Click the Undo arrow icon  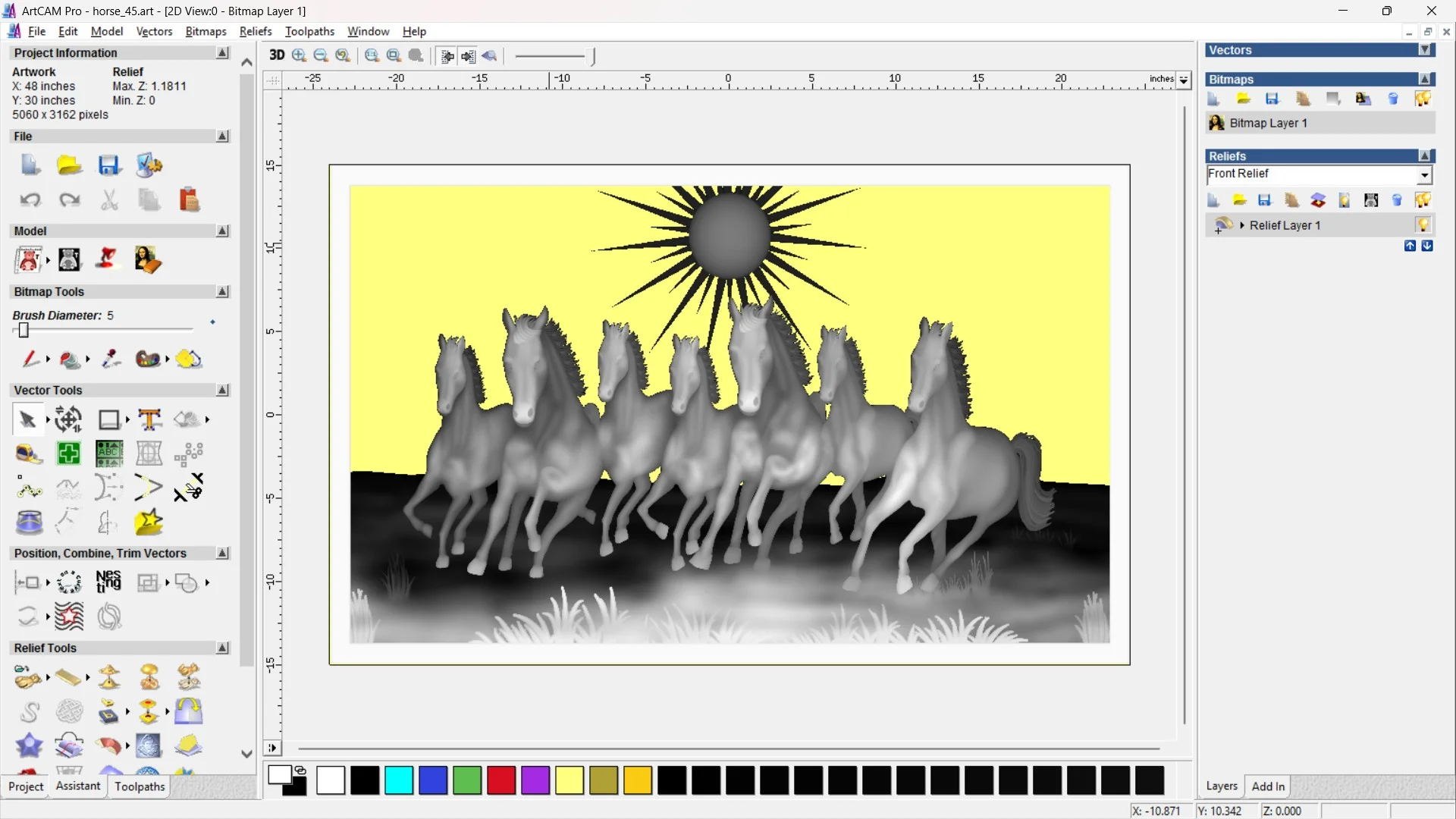pos(30,200)
